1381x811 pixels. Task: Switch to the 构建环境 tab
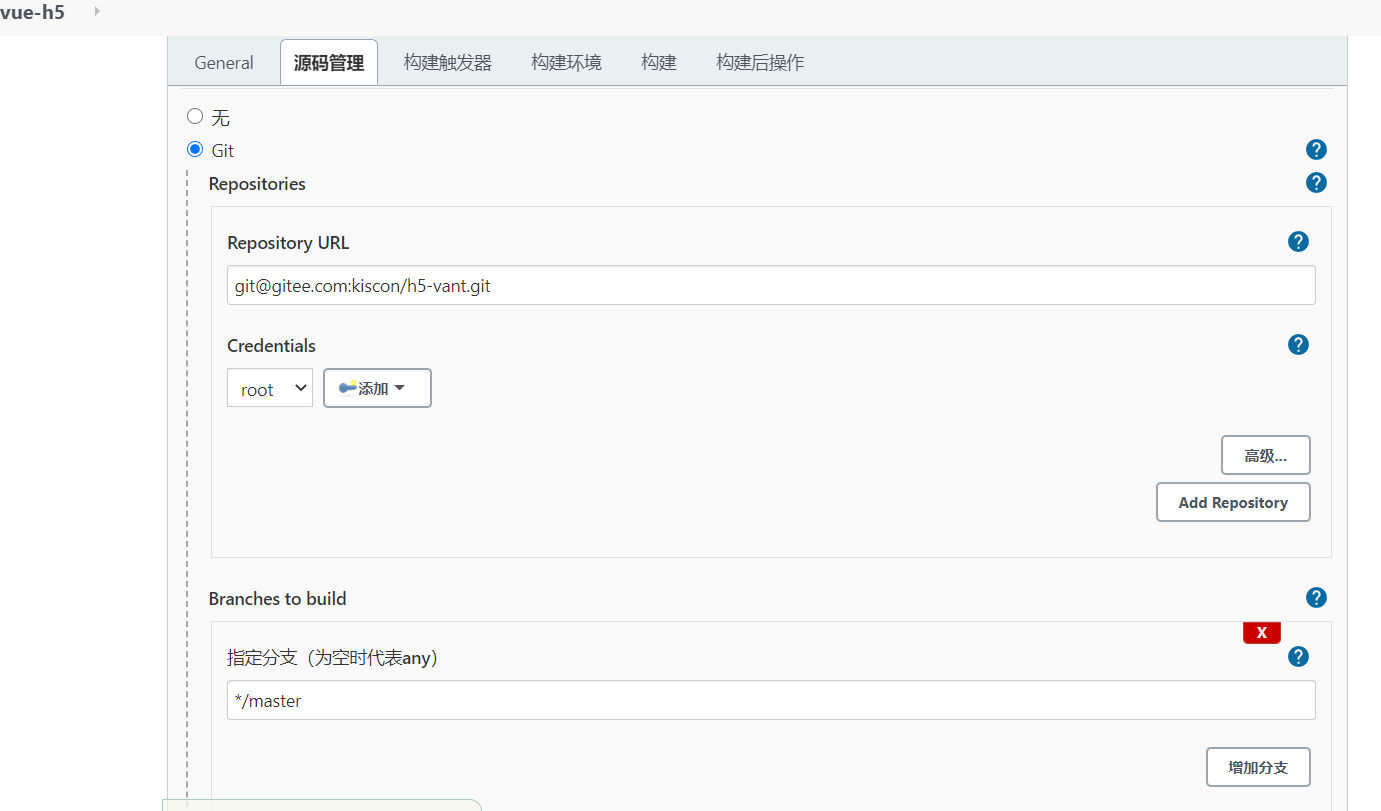(566, 62)
